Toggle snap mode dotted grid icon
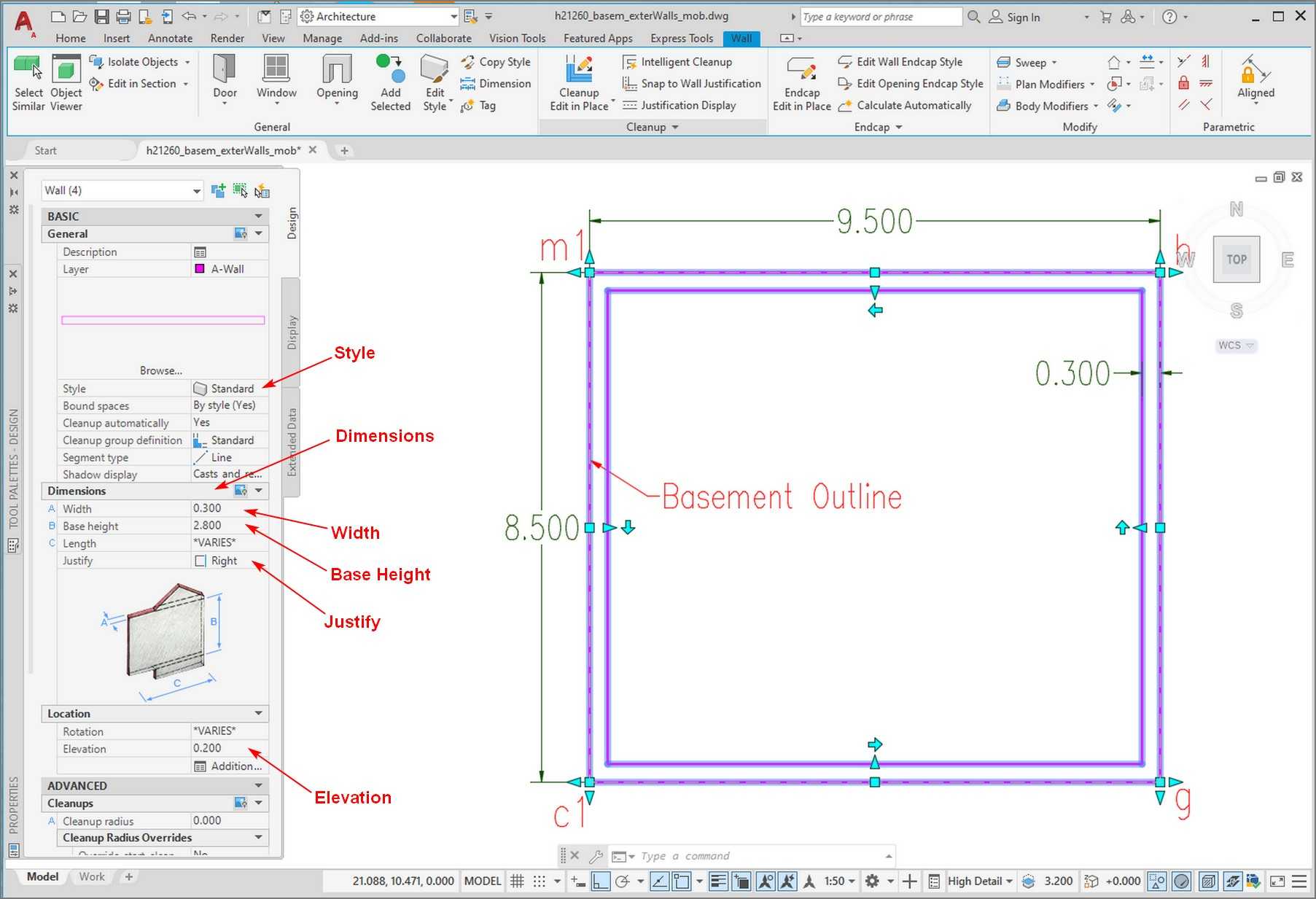 click(540, 881)
